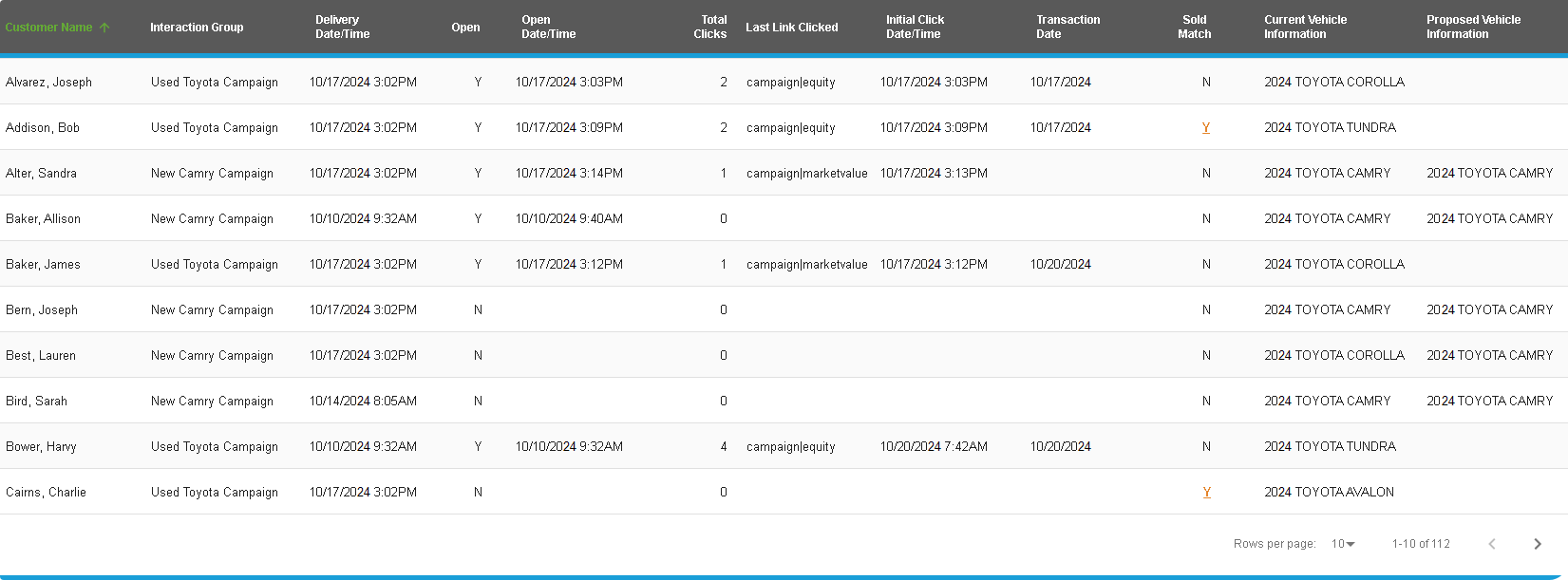This screenshot has width=1568, height=580.
Task: Sort by Delivery Date/Time column
Action: (343, 27)
